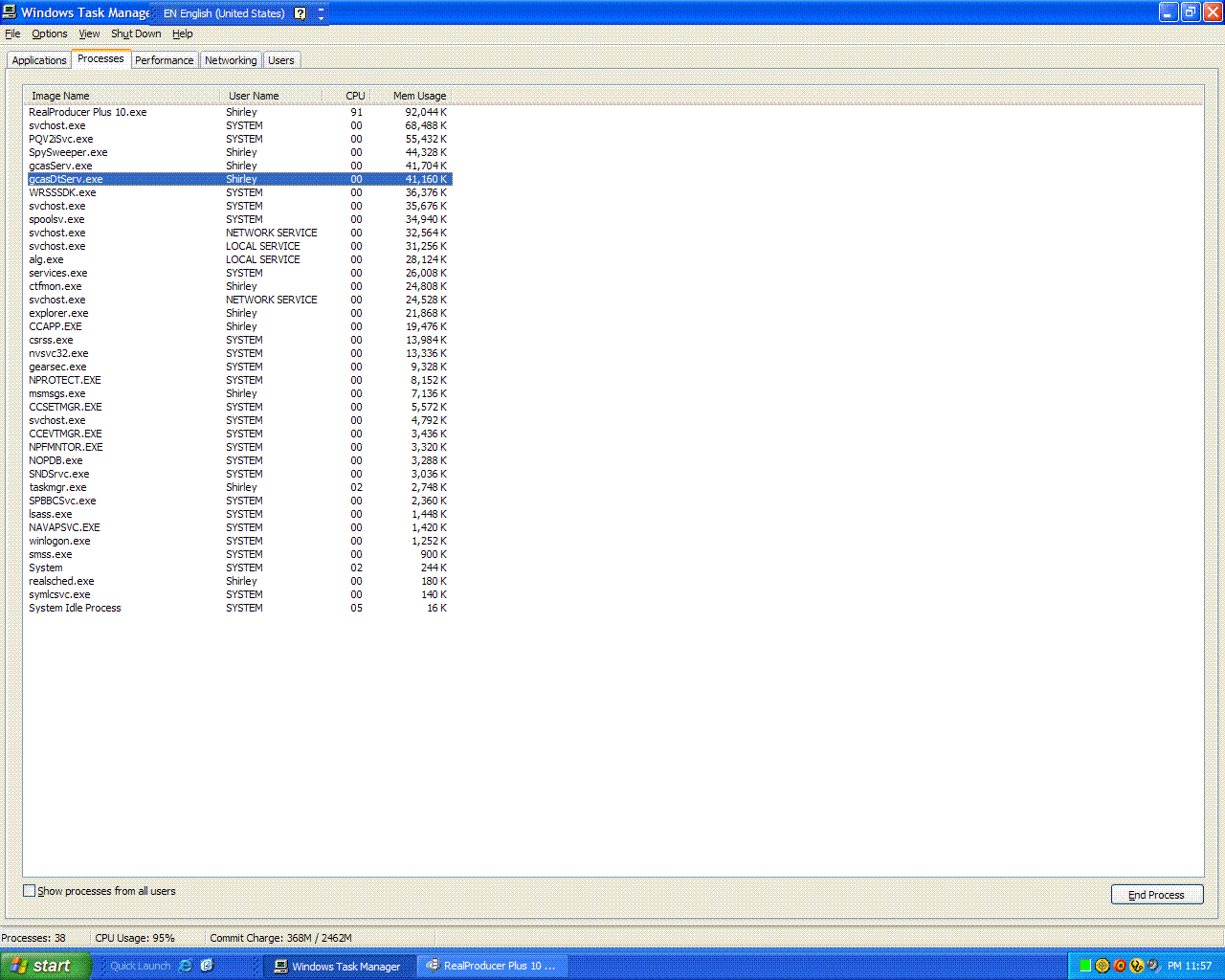Image resolution: width=1225 pixels, height=980 pixels.
Task: Click the Start button
Action: click(x=45, y=966)
